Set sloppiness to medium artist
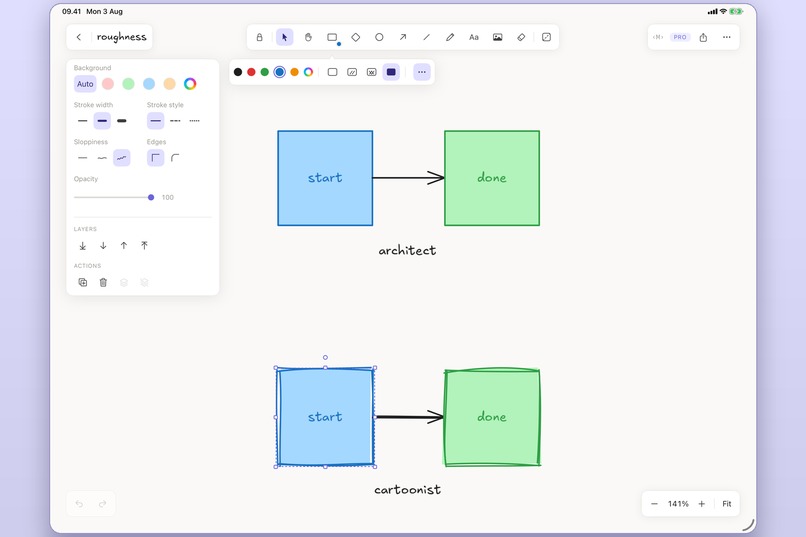 102,158
